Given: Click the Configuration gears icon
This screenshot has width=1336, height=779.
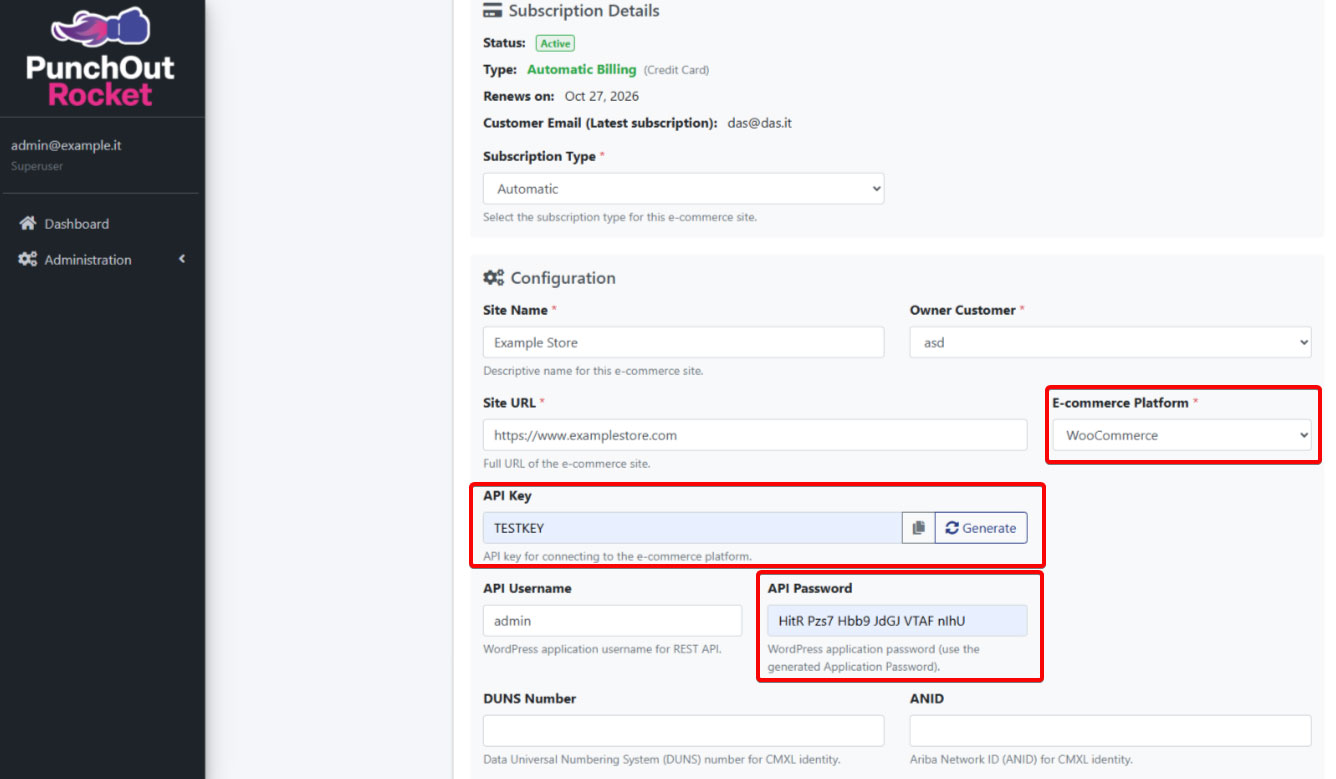Looking at the screenshot, I should click(493, 278).
